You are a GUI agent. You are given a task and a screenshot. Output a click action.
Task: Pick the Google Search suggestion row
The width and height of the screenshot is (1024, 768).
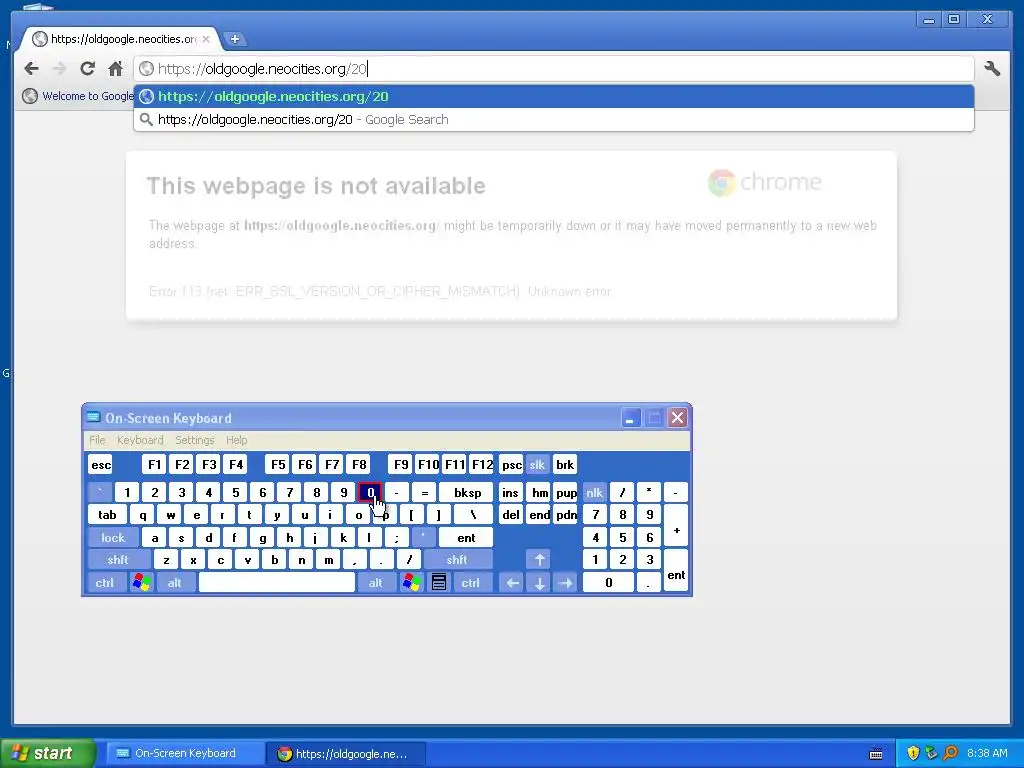[554, 120]
